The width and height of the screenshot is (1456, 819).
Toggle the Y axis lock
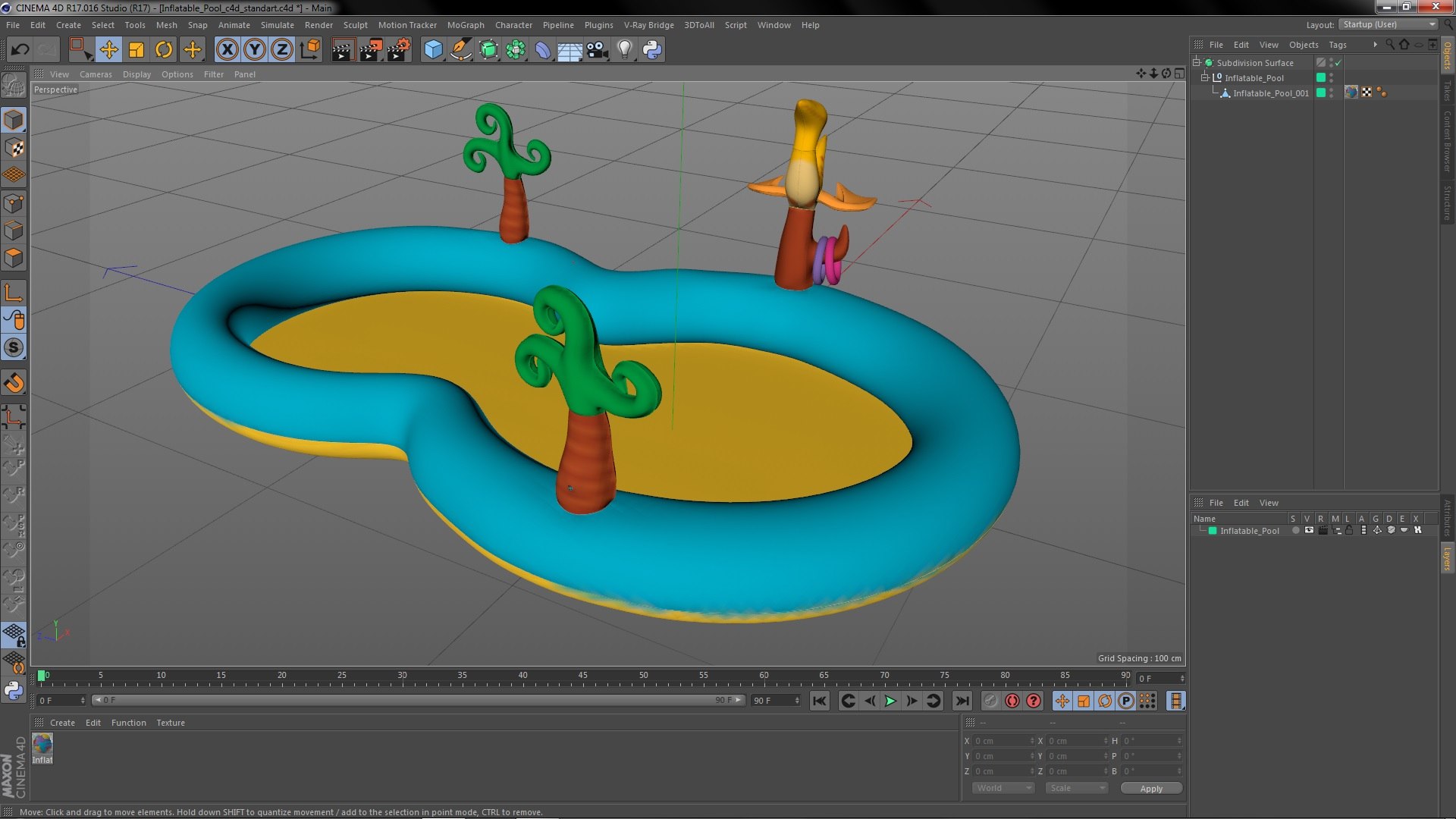[255, 50]
